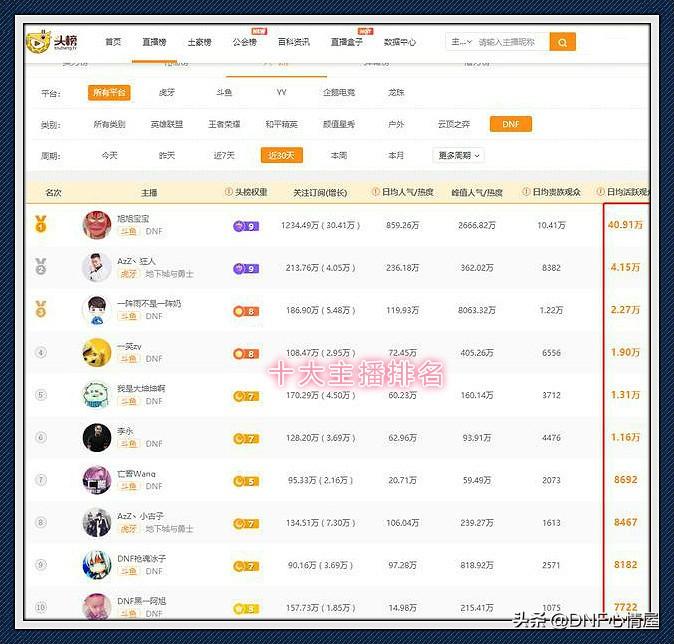This screenshot has width=674, height=644.
Task: Click the 斗鱼 platform tag under 旭旭宝宝
Action: [129, 231]
